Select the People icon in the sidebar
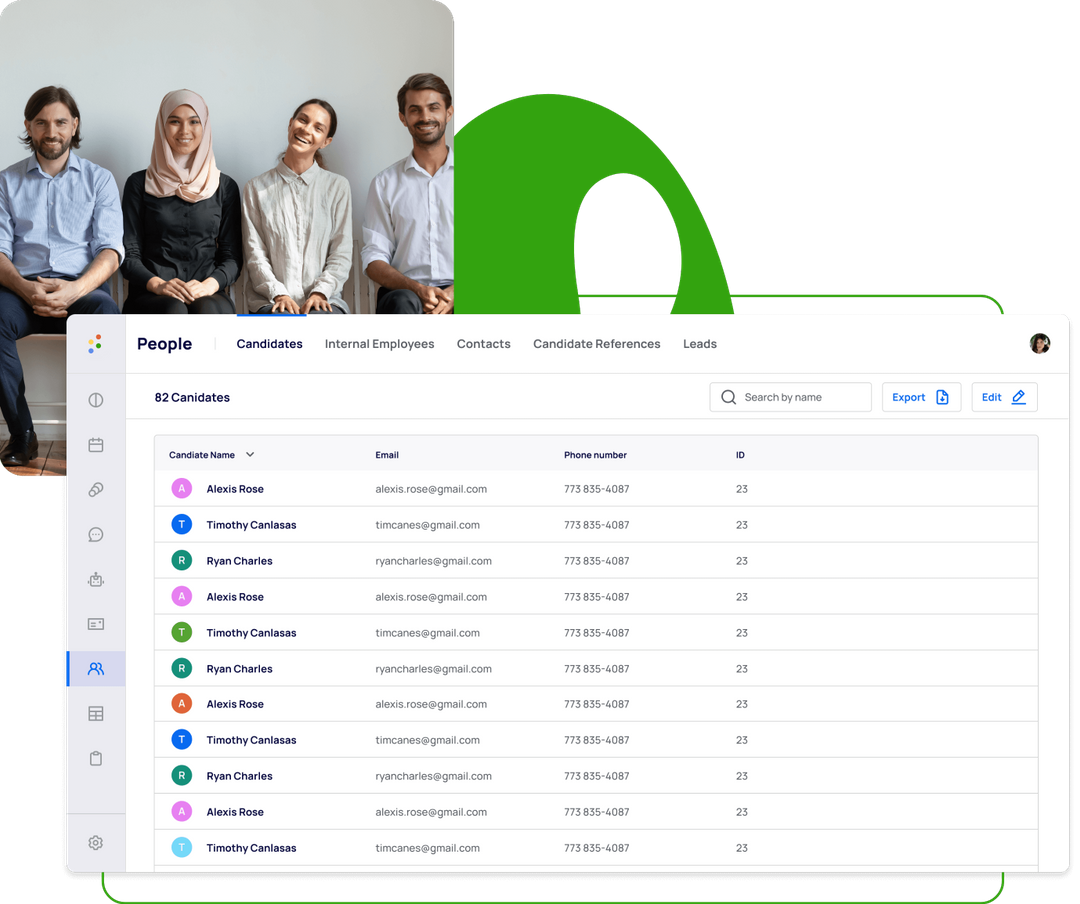This screenshot has height=904, width=1080. (95, 668)
